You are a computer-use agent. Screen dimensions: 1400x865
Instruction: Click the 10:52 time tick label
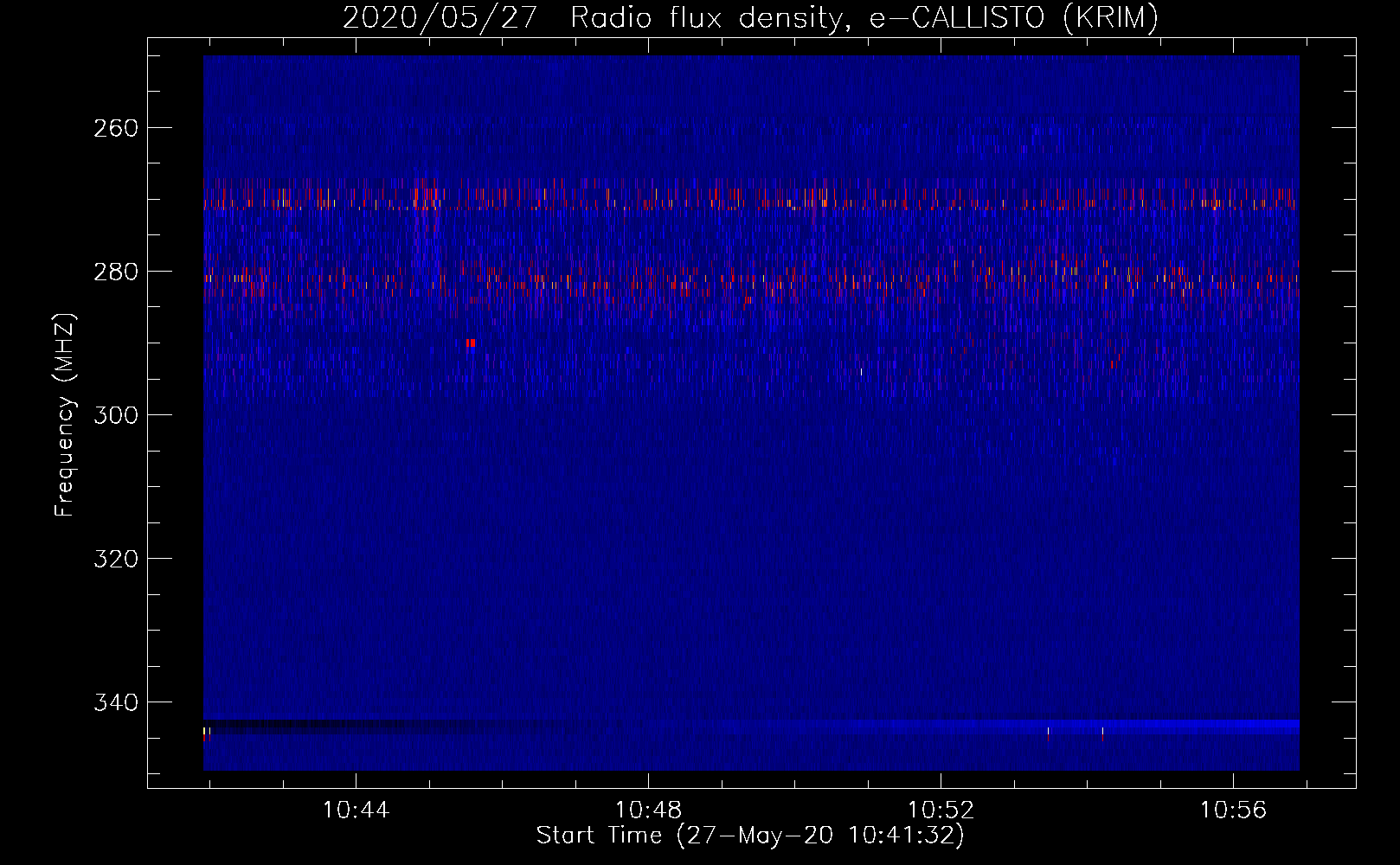[x=941, y=811]
